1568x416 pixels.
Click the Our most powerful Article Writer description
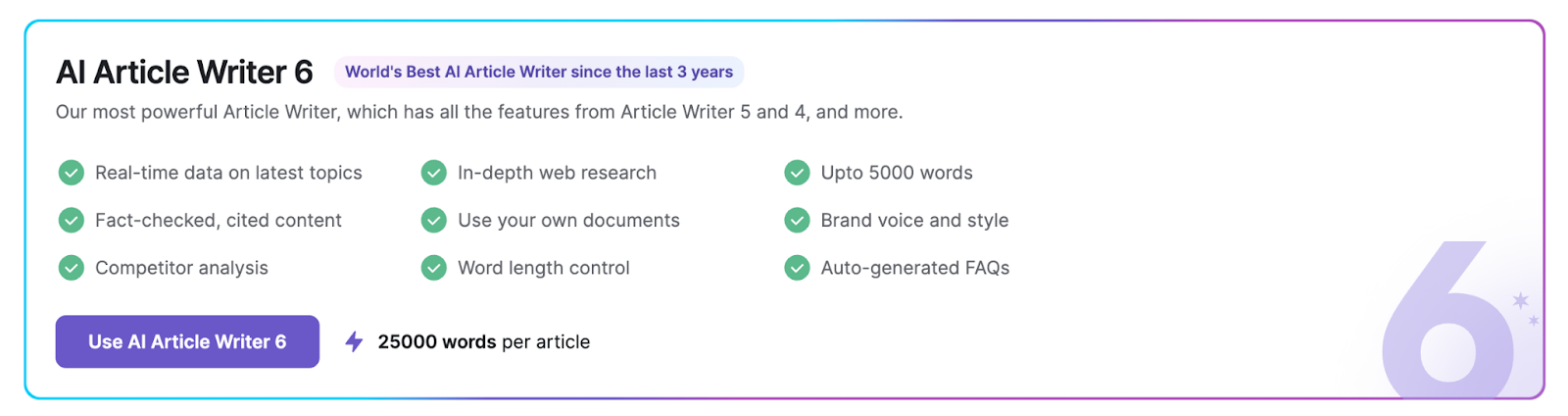[479, 112]
